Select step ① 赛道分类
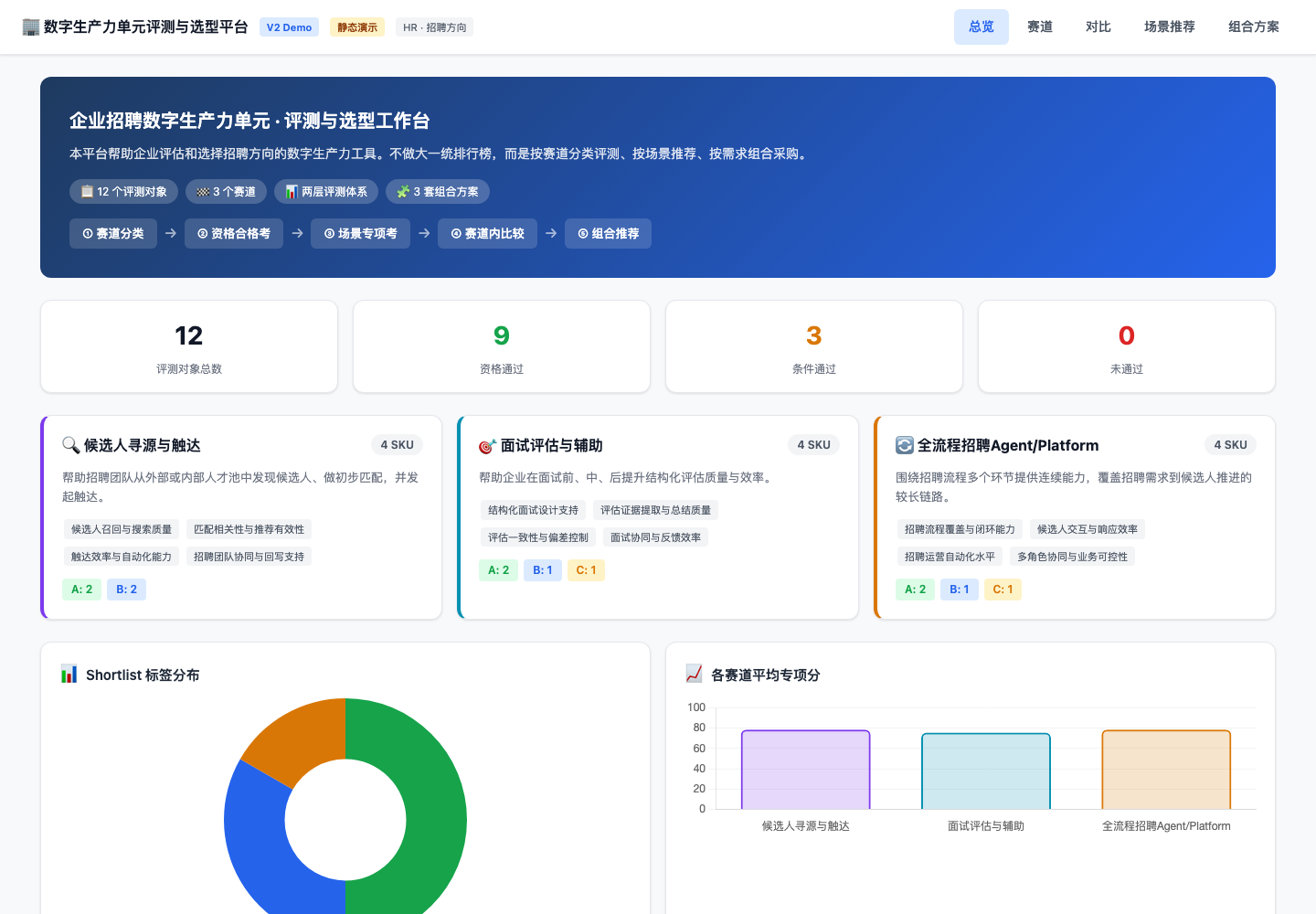 click(x=113, y=233)
